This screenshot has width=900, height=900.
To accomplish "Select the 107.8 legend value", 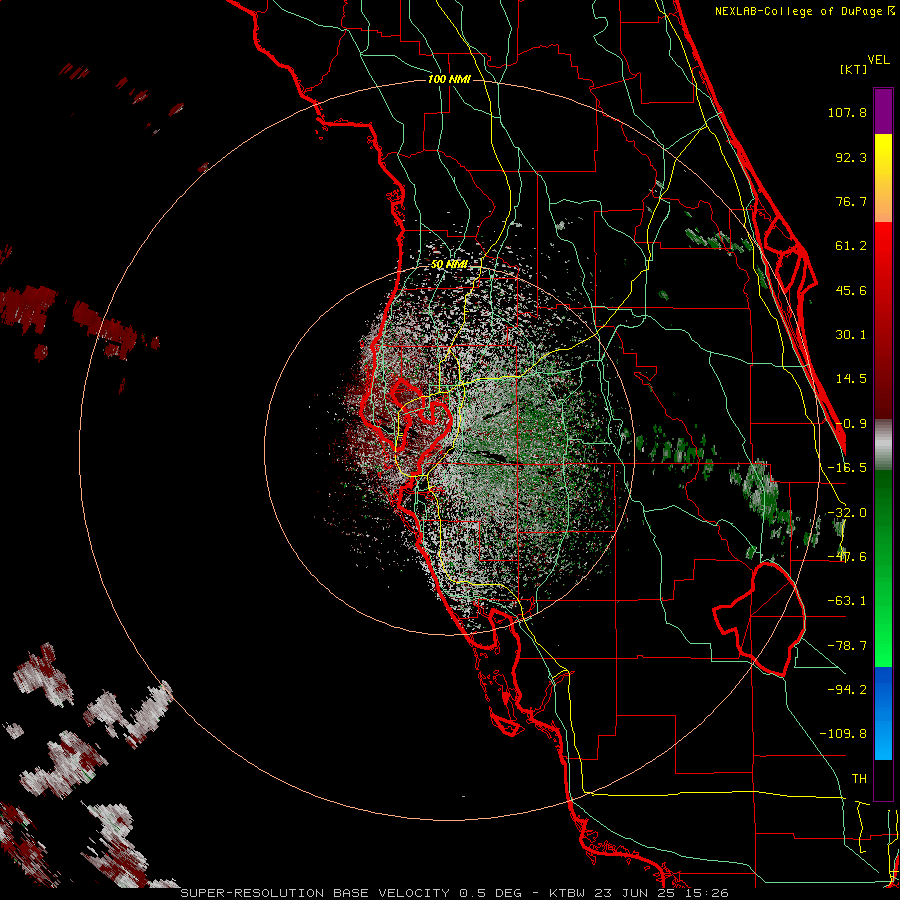I will click(x=847, y=112).
